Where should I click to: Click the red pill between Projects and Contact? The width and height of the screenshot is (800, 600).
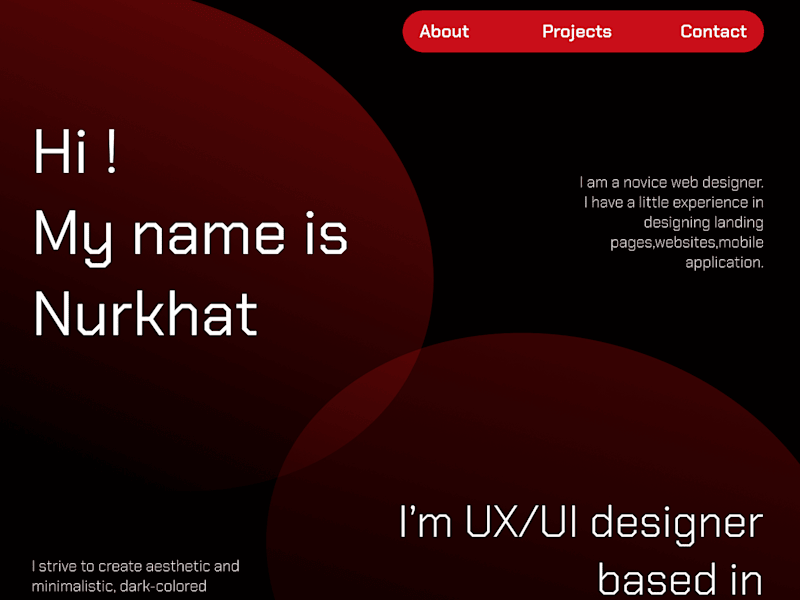[646, 32]
